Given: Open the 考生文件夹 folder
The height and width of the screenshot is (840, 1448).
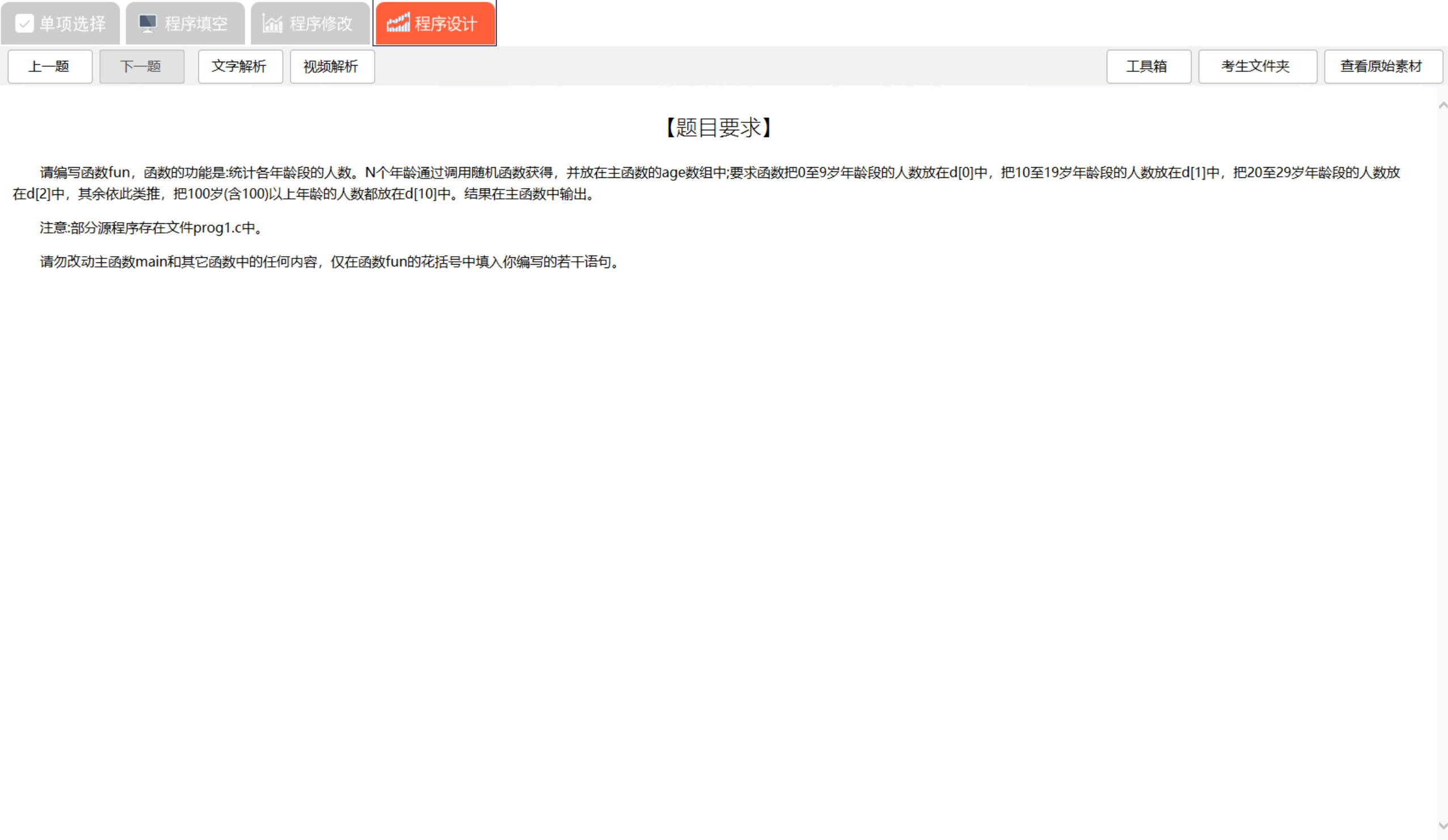Looking at the screenshot, I should tap(1258, 67).
